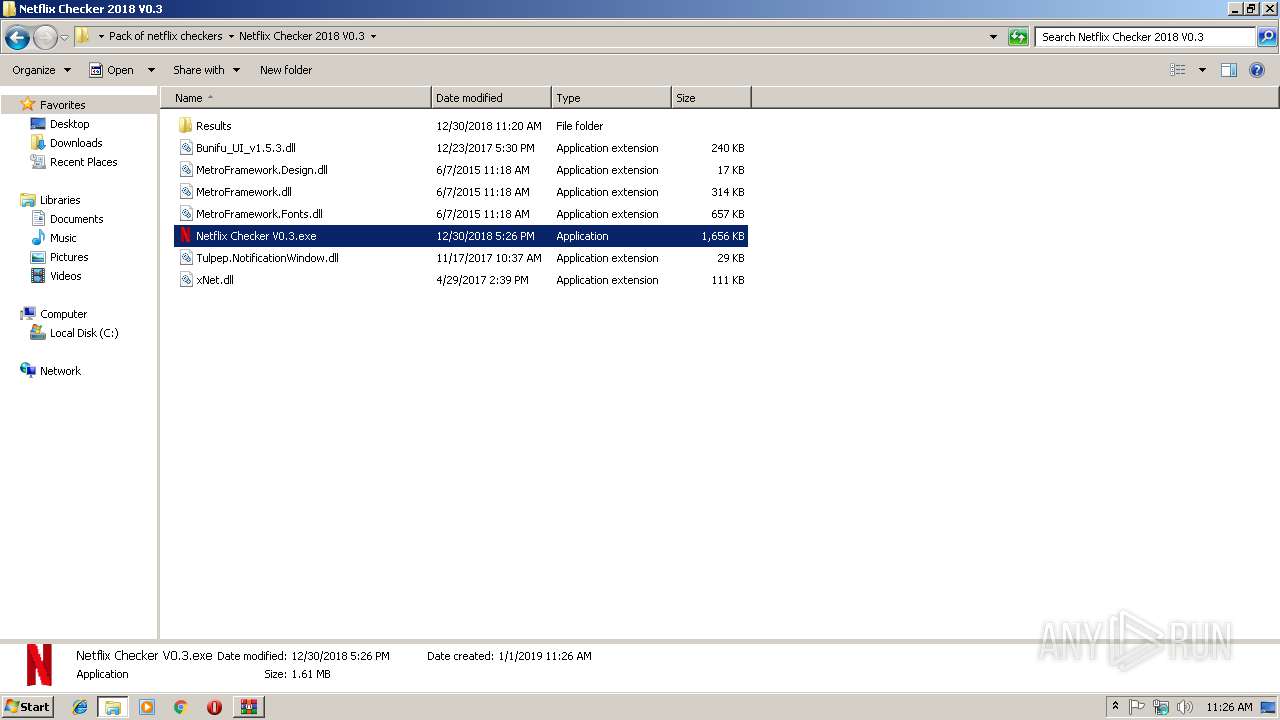The image size is (1280, 720).
Task: Click the search box for Netflix Checker folder
Action: [x=1145, y=37]
